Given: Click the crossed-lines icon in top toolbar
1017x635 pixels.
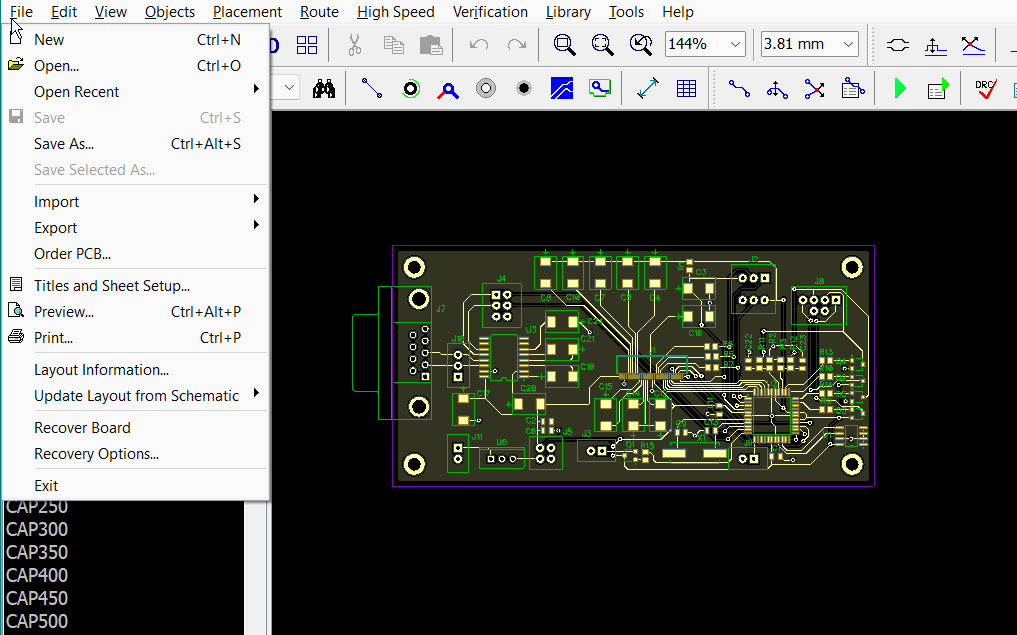Looking at the screenshot, I should tap(973, 45).
